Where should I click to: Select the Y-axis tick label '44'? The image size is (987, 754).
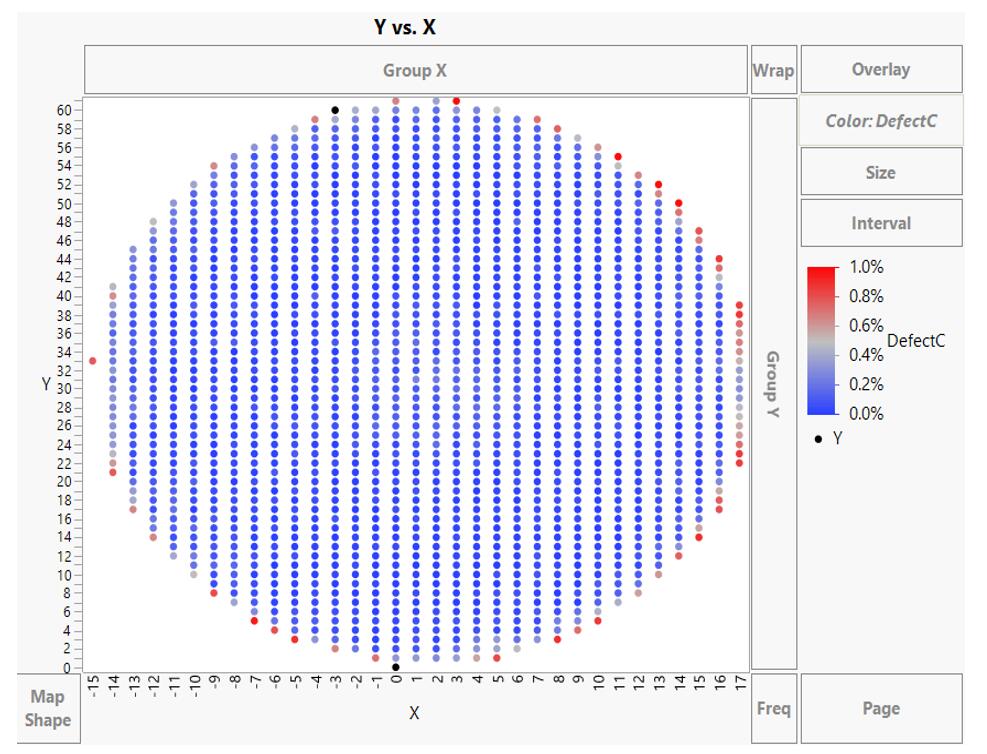pyautogui.click(x=64, y=259)
